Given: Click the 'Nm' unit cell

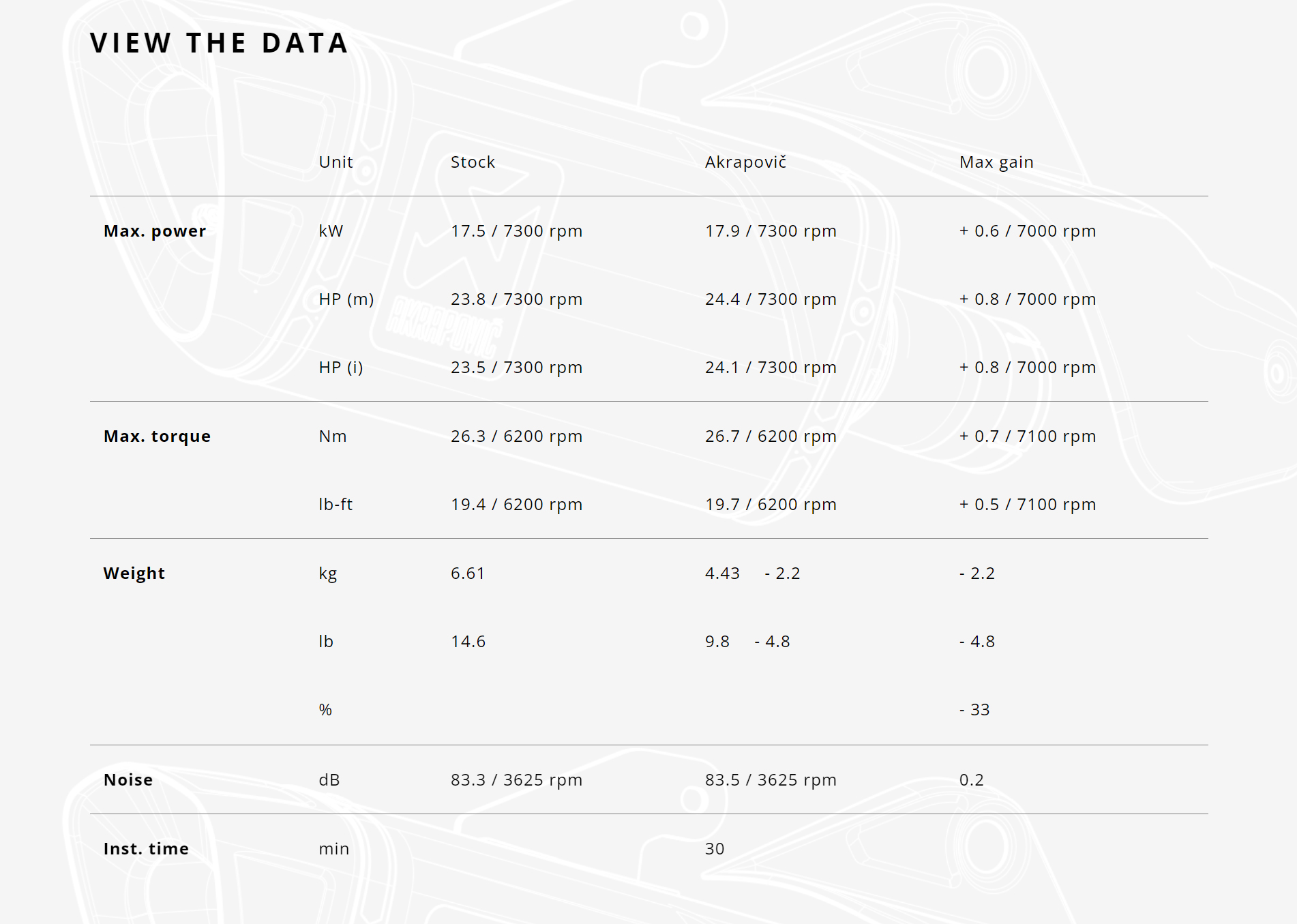Looking at the screenshot, I should [333, 436].
